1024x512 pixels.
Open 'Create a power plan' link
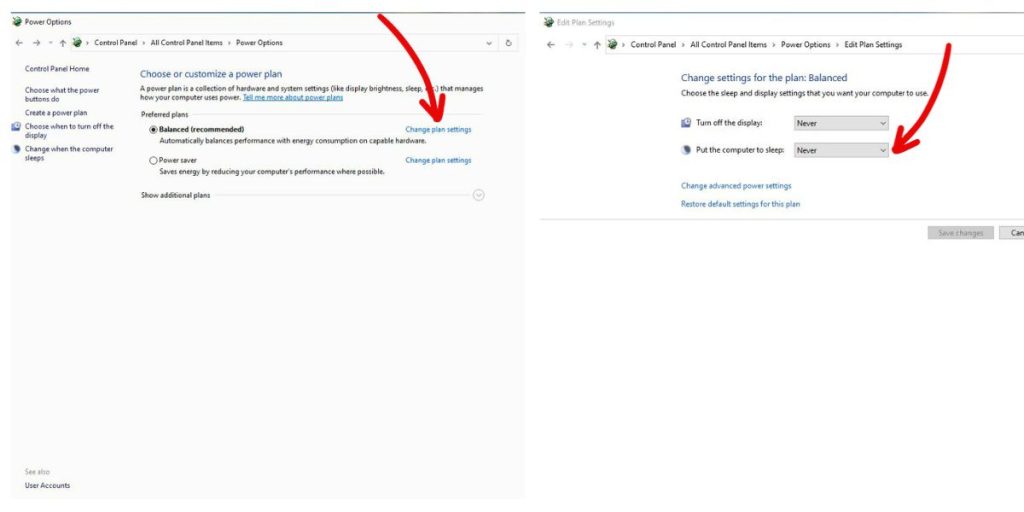tap(56, 113)
